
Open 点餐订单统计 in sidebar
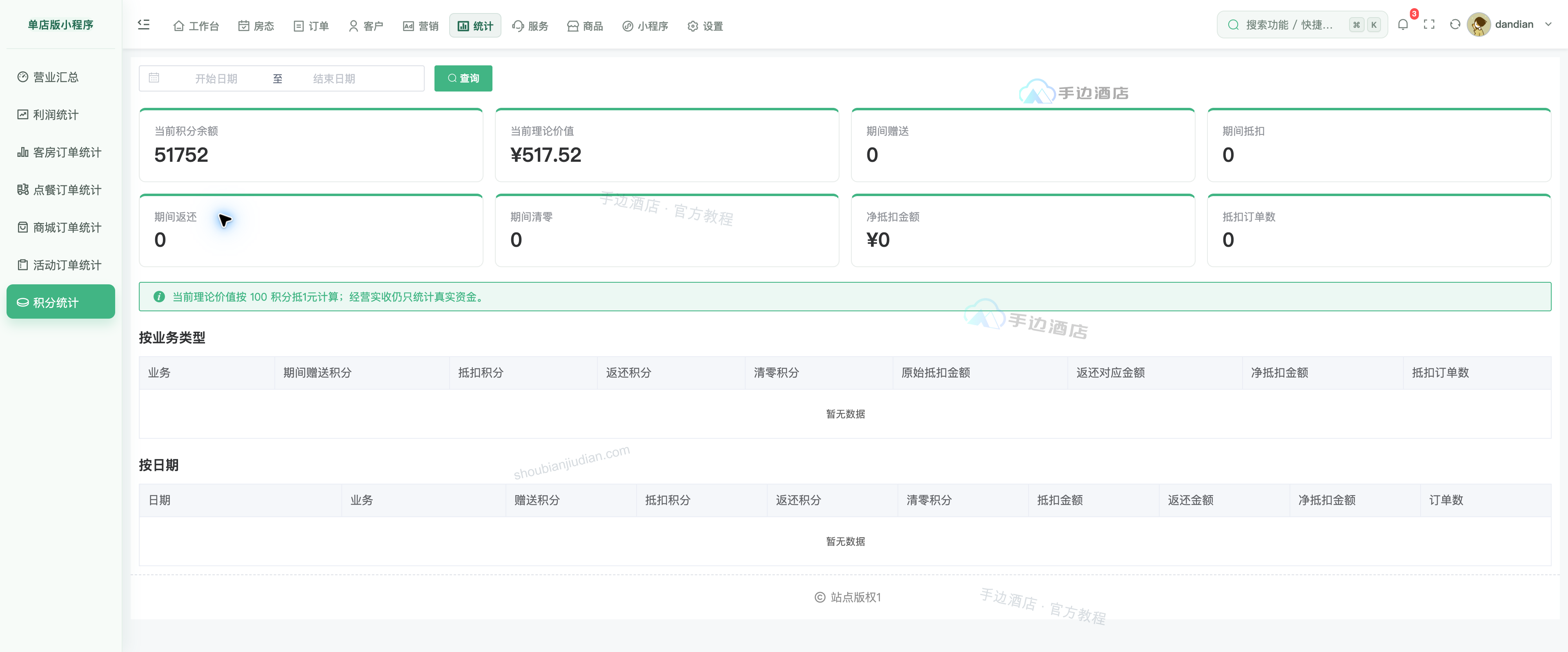click(61, 190)
